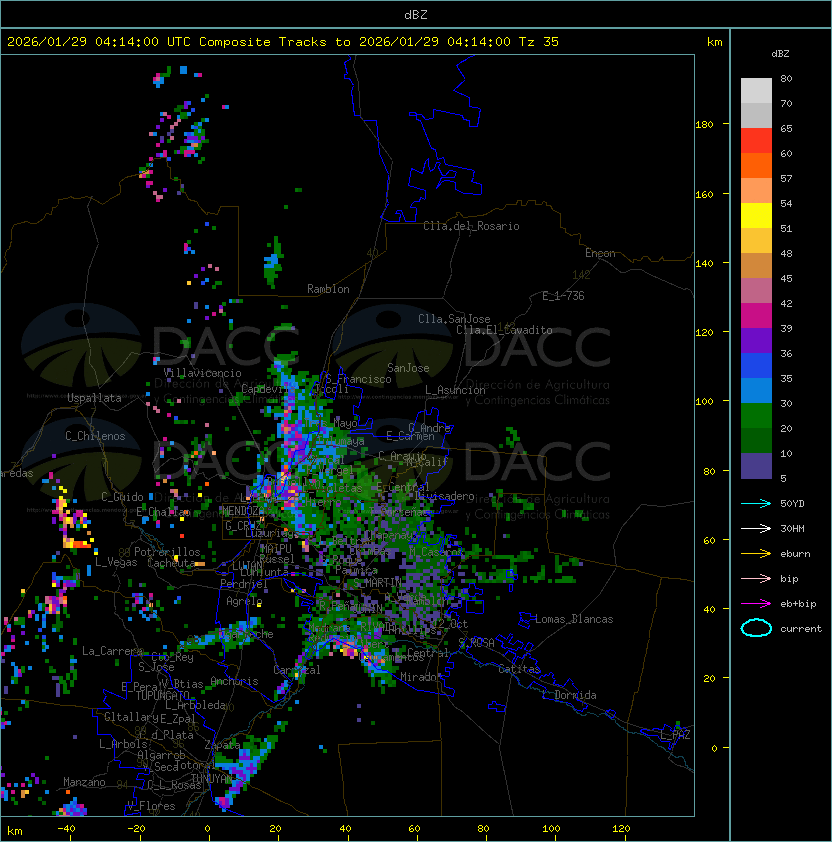The height and width of the screenshot is (842, 832).
Task: Click the '120' tick on horizontal axis
Action: (x=621, y=829)
